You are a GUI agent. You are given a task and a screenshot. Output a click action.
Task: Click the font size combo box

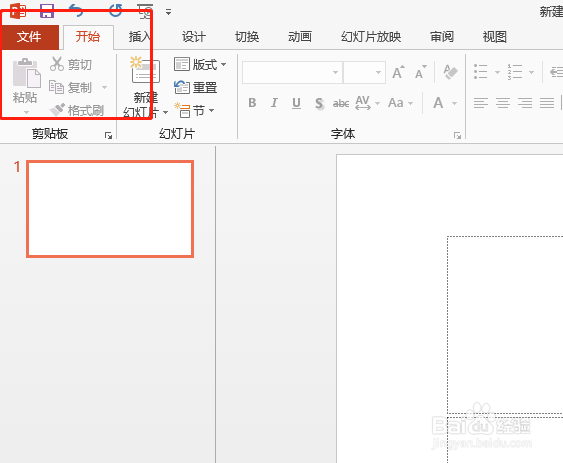coord(364,72)
